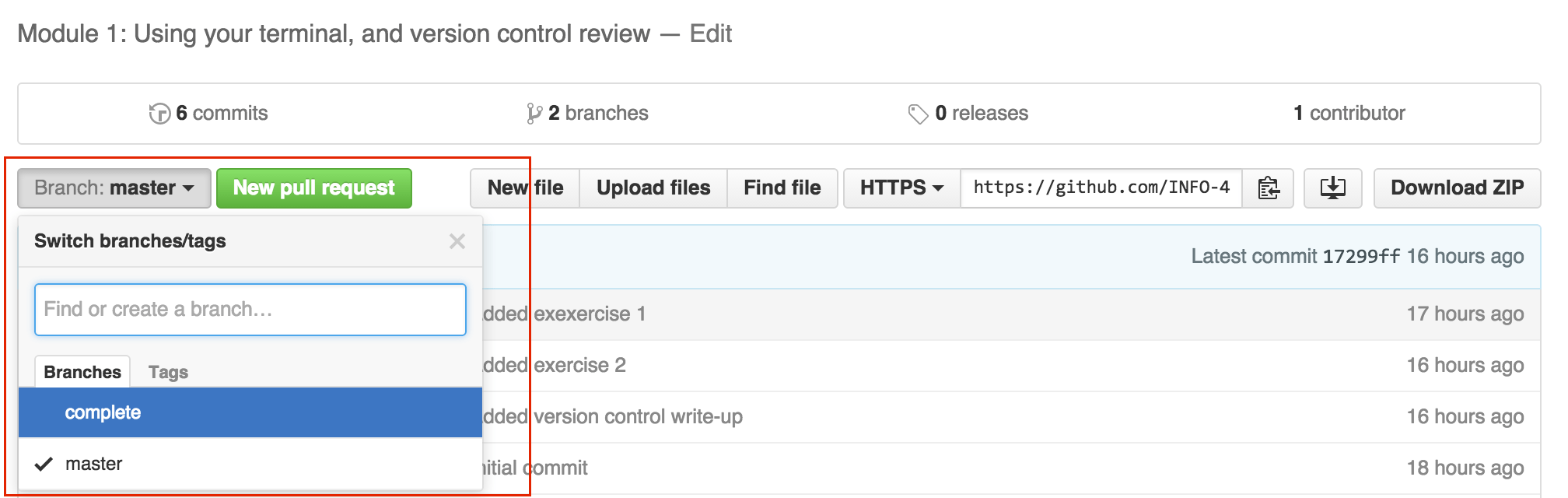Image resolution: width=1568 pixels, height=498 pixels.
Task: Click the clone in Desktop icon
Action: pyautogui.click(x=1333, y=188)
